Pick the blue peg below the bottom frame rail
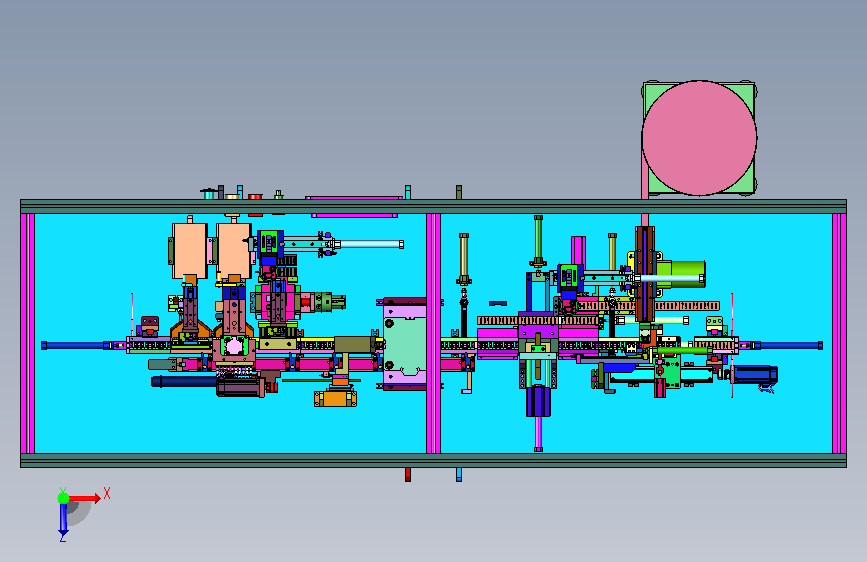 tap(458, 475)
